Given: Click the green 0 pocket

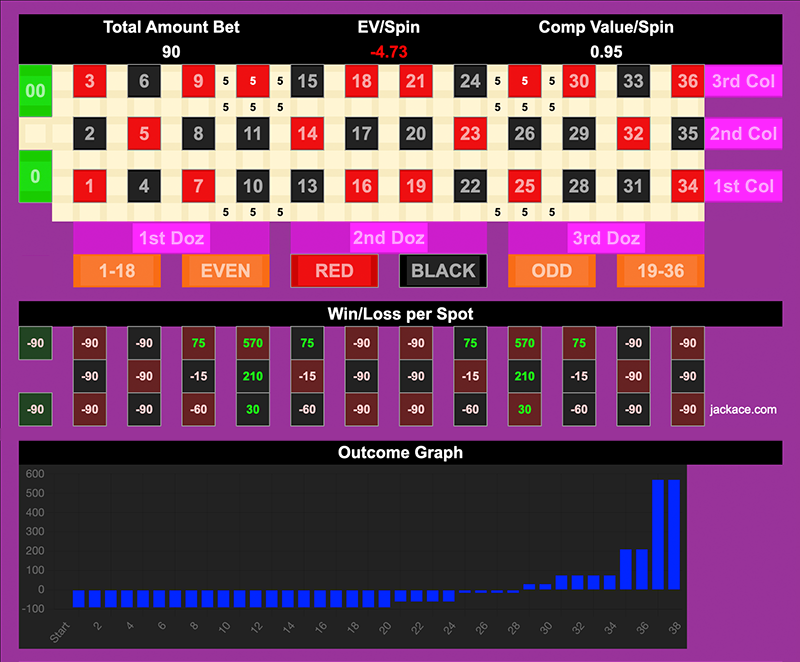Looking at the screenshot, I should click(35, 177).
